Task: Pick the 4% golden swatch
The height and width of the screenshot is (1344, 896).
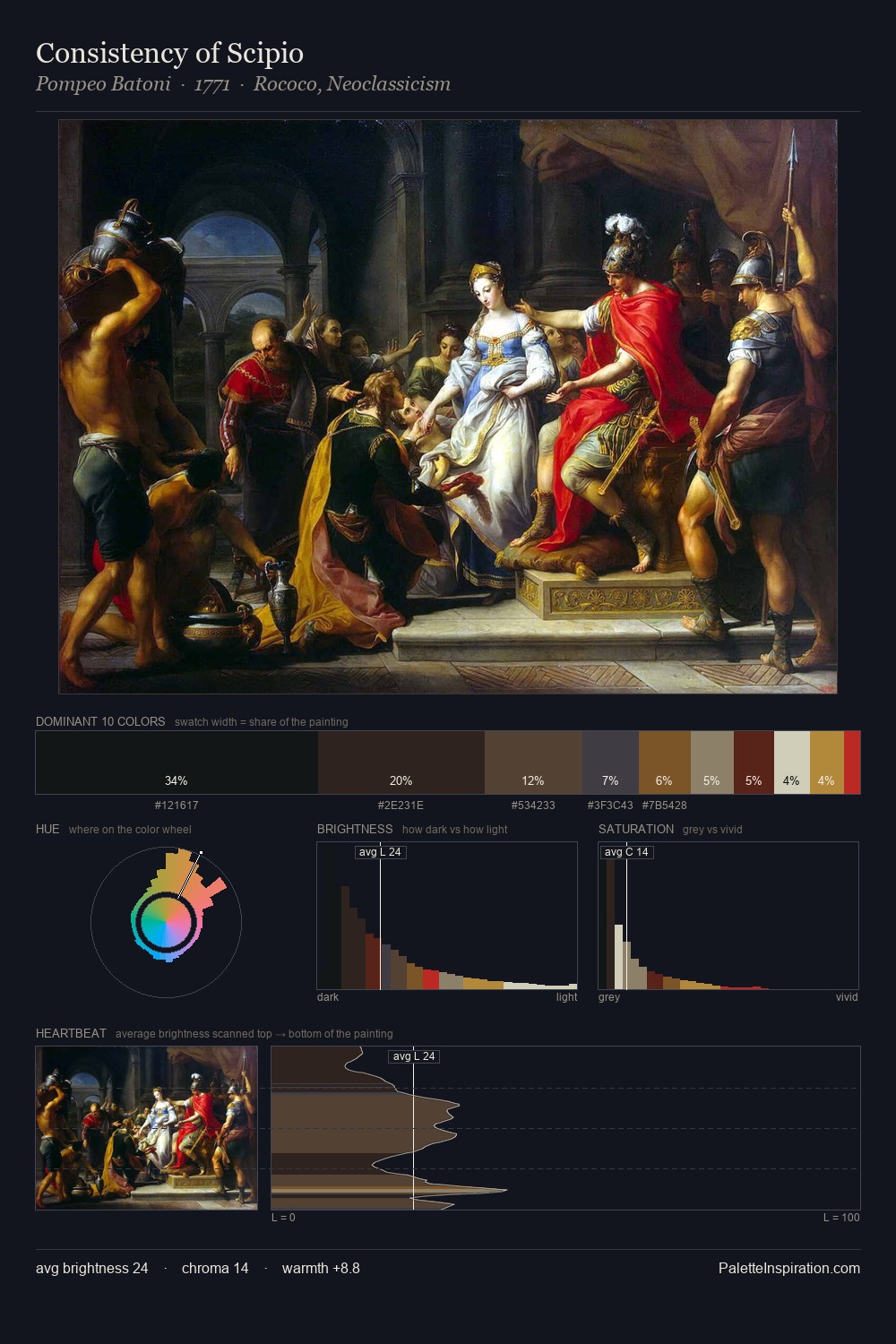Action: (826, 762)
